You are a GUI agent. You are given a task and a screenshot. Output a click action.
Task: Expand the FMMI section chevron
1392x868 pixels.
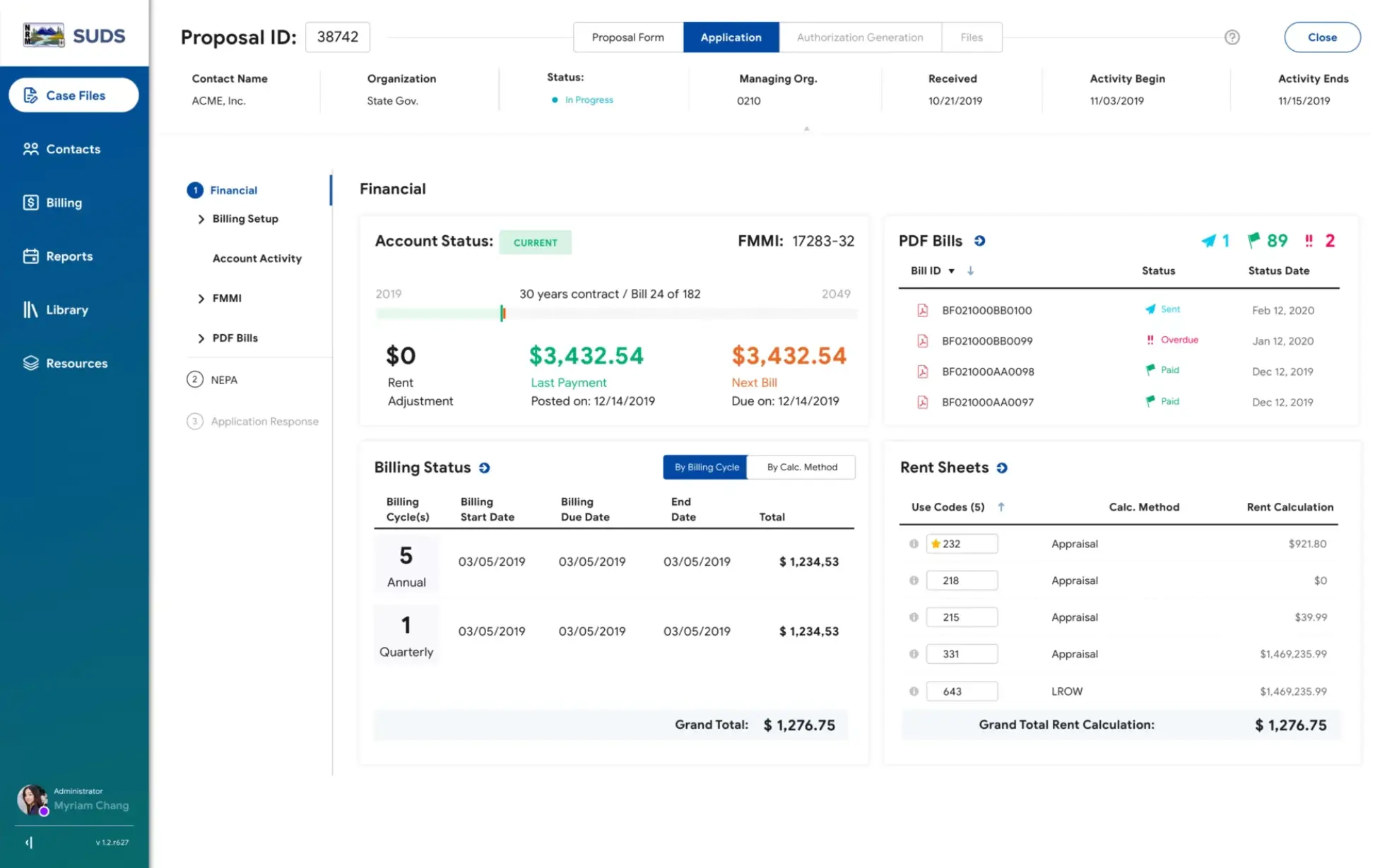(x=201, y=299)
